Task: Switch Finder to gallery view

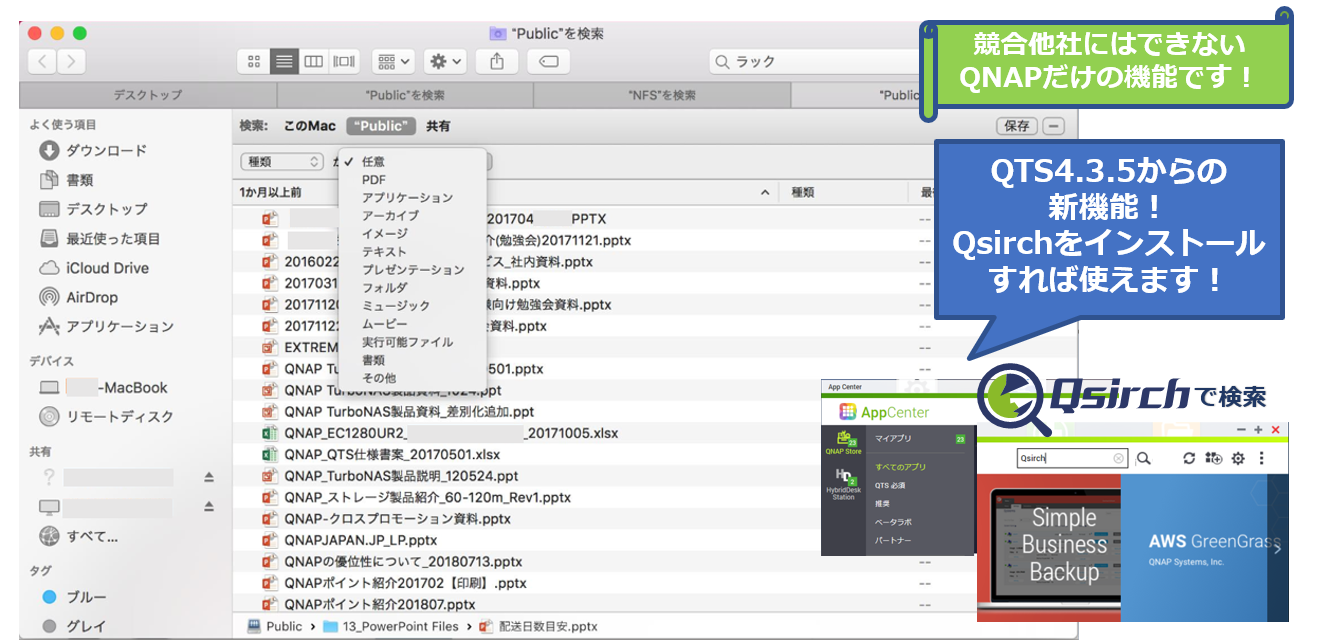Action: (344, 62)
